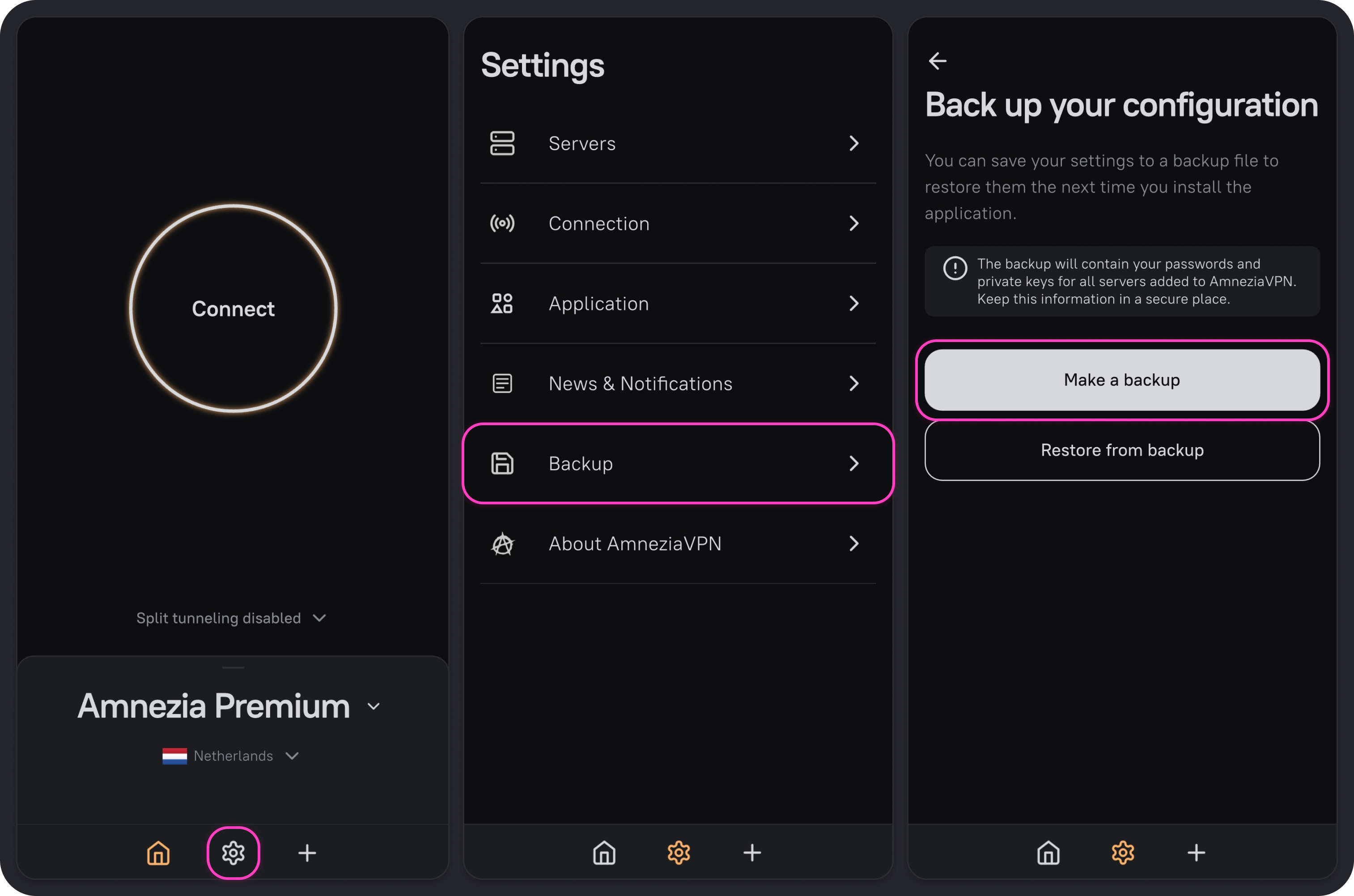Expand the Amnezia Premium server chevron
The width and height of the screenshot is (1354, 896).
point(374,707)
